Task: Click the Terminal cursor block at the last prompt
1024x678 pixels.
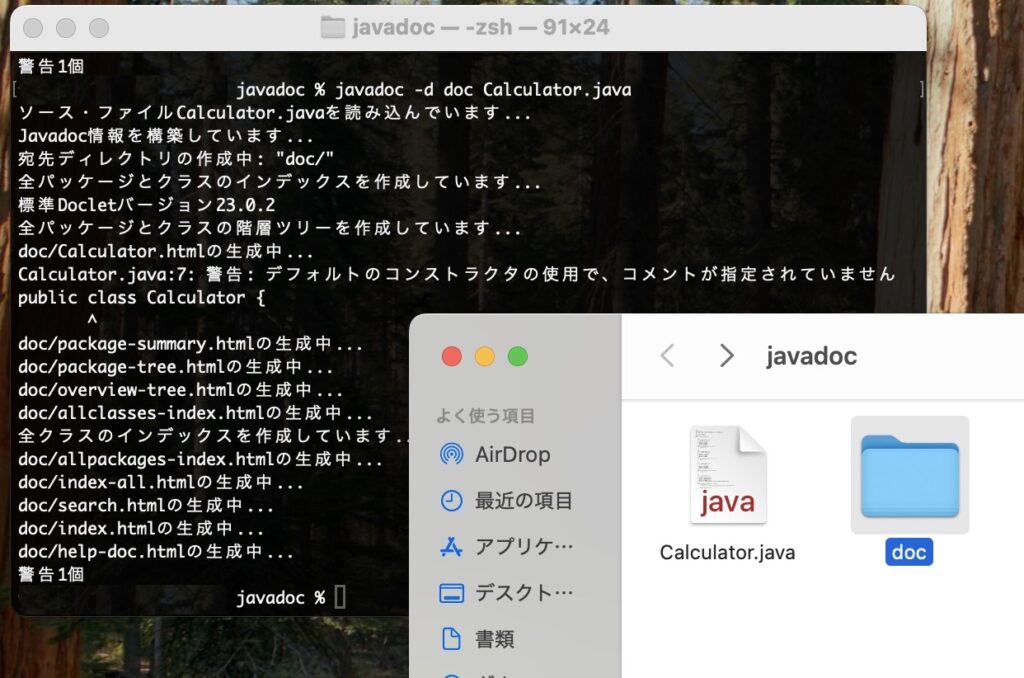Action: click(340, 597)
